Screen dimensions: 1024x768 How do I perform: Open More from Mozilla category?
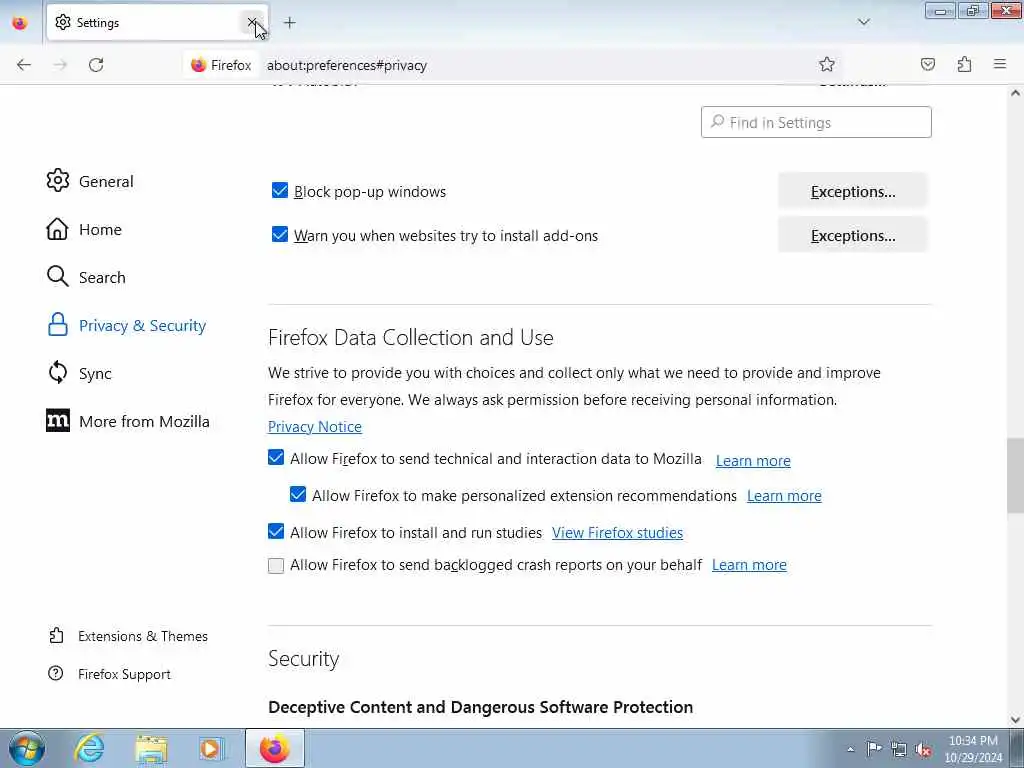(128, 421)
